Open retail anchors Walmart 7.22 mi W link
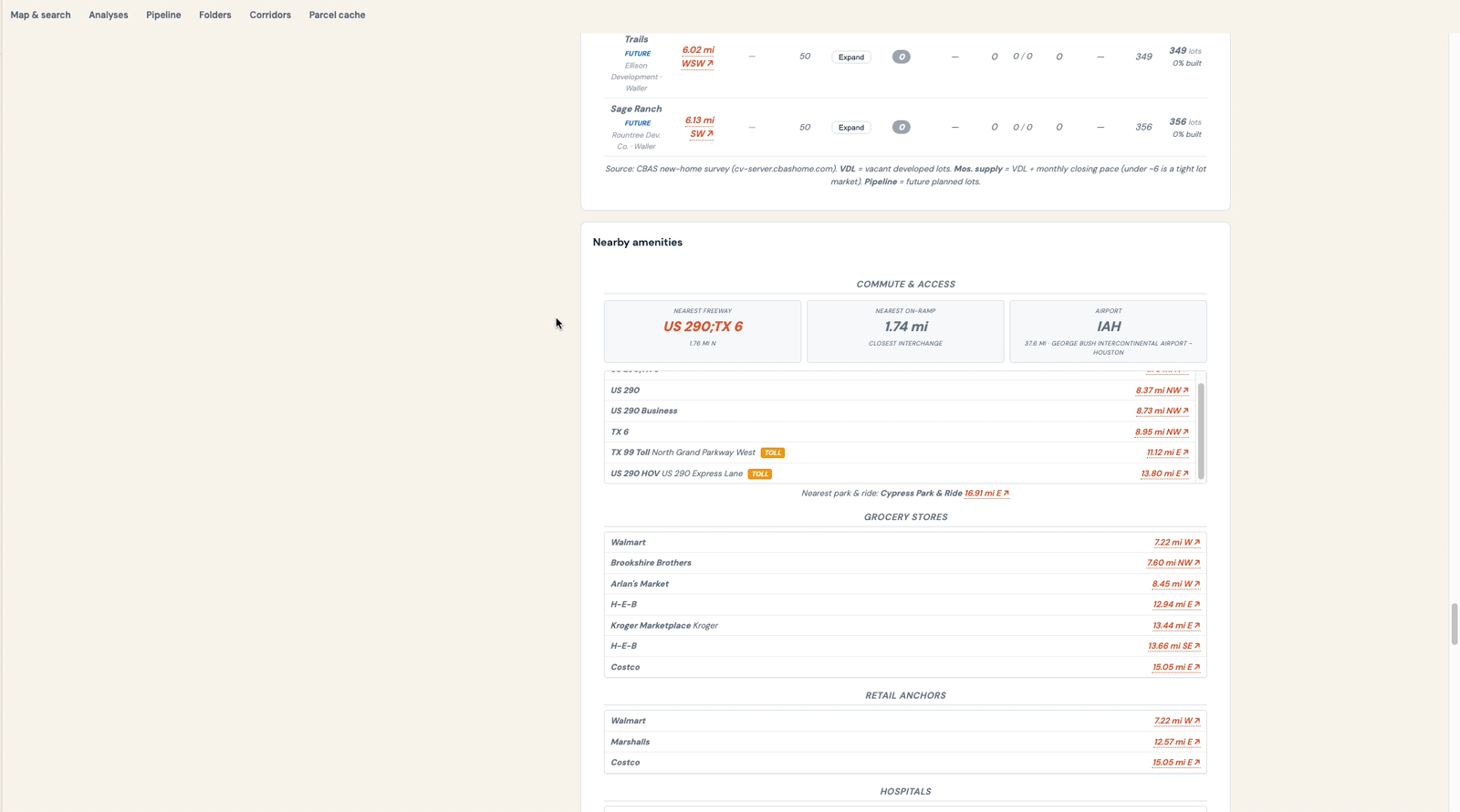Screen dimensions: 1460x812 (x=1176, y=721)
